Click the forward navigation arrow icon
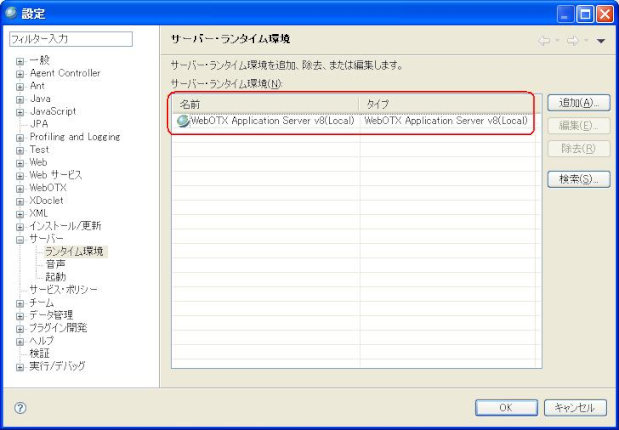Viewport: 619px width, 430px height. pyautogui.click(x=573, y=41)
